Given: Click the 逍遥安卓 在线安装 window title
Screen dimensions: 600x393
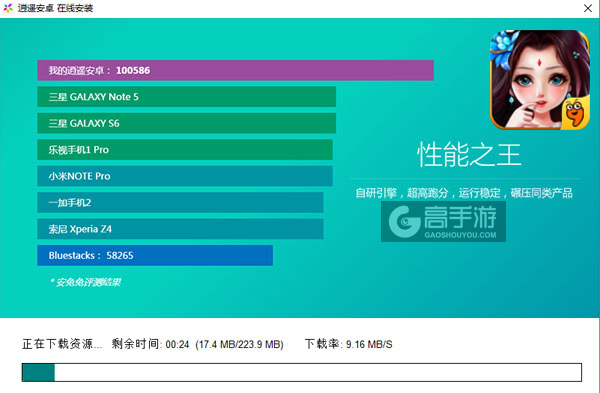Looking at the screenshot, I should click(55, 8).
